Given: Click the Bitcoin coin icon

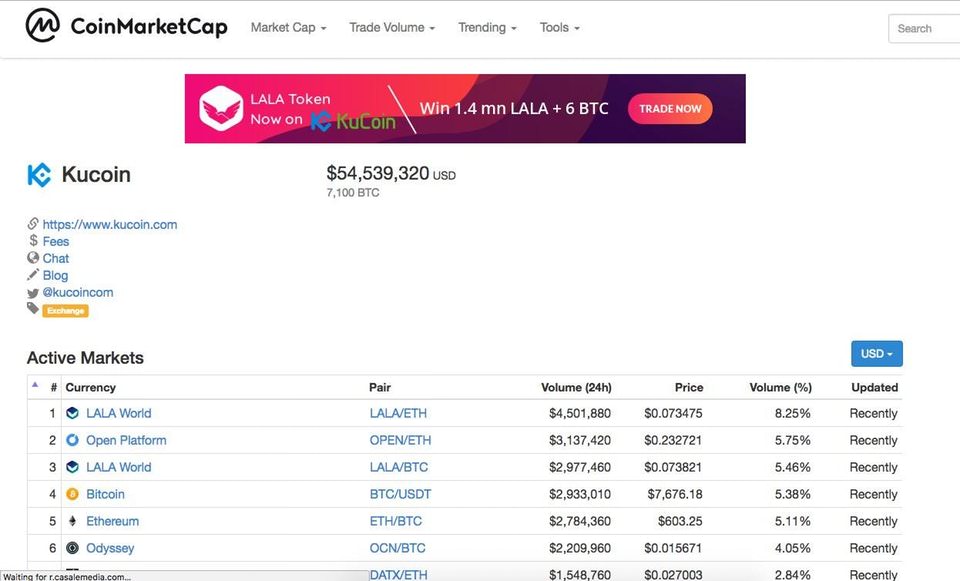Looking at the screenshot, I should click(x=72, y=494).
